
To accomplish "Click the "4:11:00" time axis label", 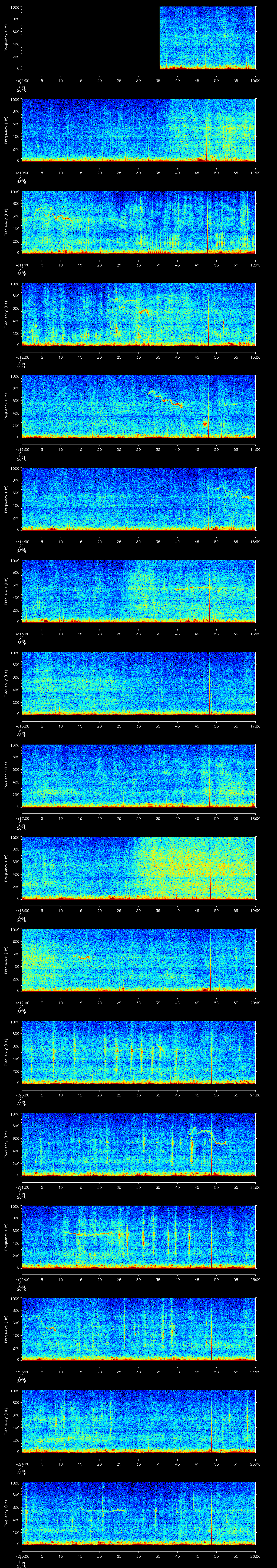I will (22, 265).
